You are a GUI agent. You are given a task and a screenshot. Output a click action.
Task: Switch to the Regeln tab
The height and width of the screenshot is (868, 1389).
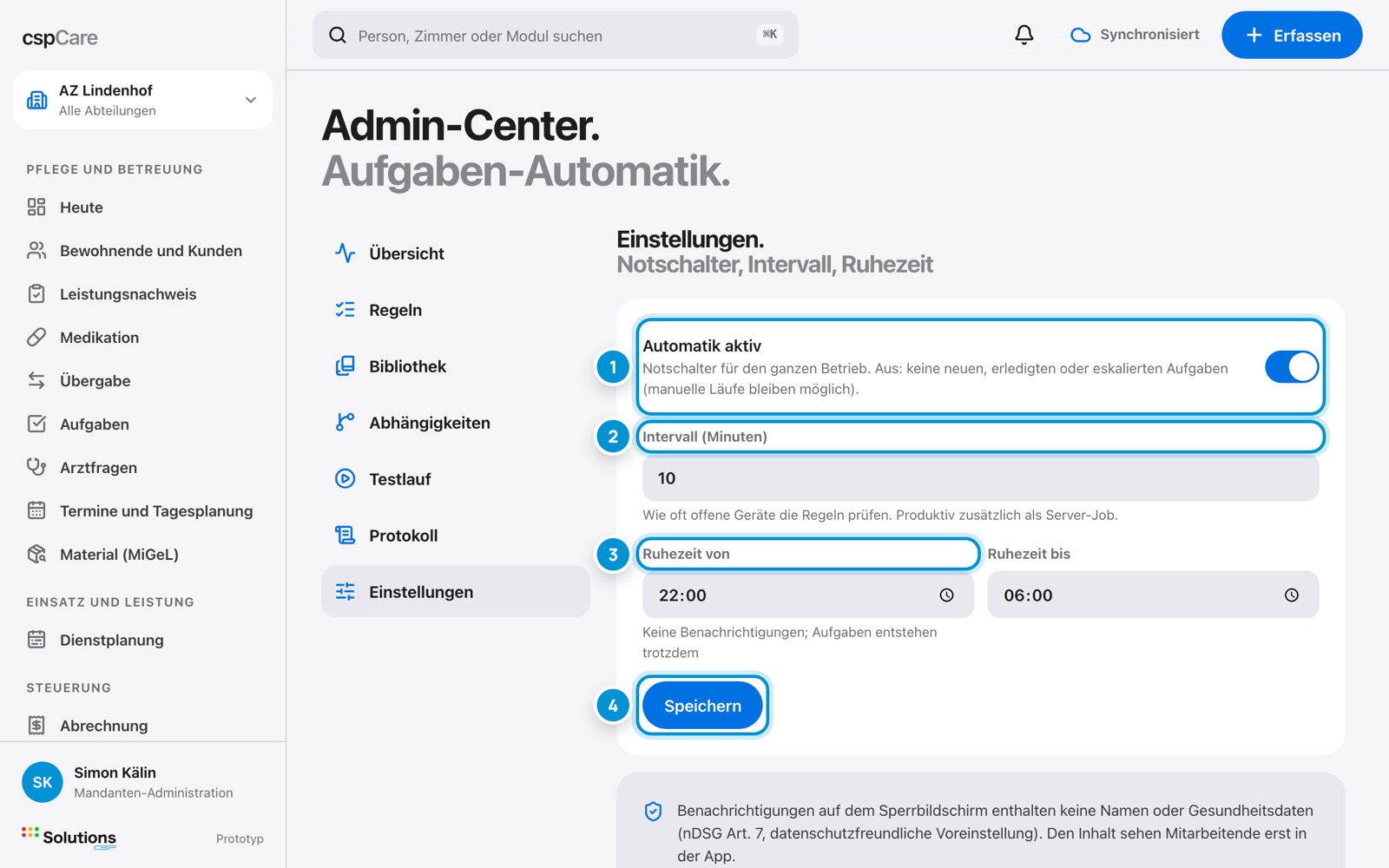pos(456,310)
